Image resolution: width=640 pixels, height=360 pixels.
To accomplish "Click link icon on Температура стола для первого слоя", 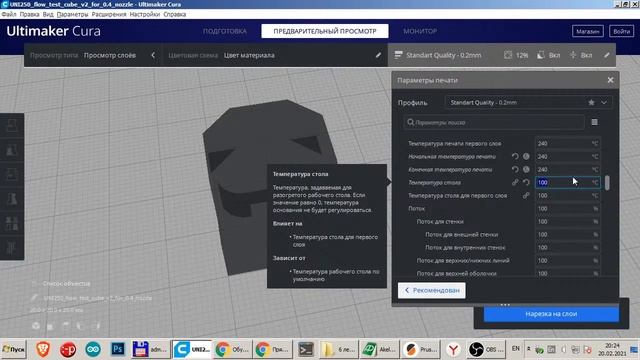I will pyautogui.click(x=526, y=196).
